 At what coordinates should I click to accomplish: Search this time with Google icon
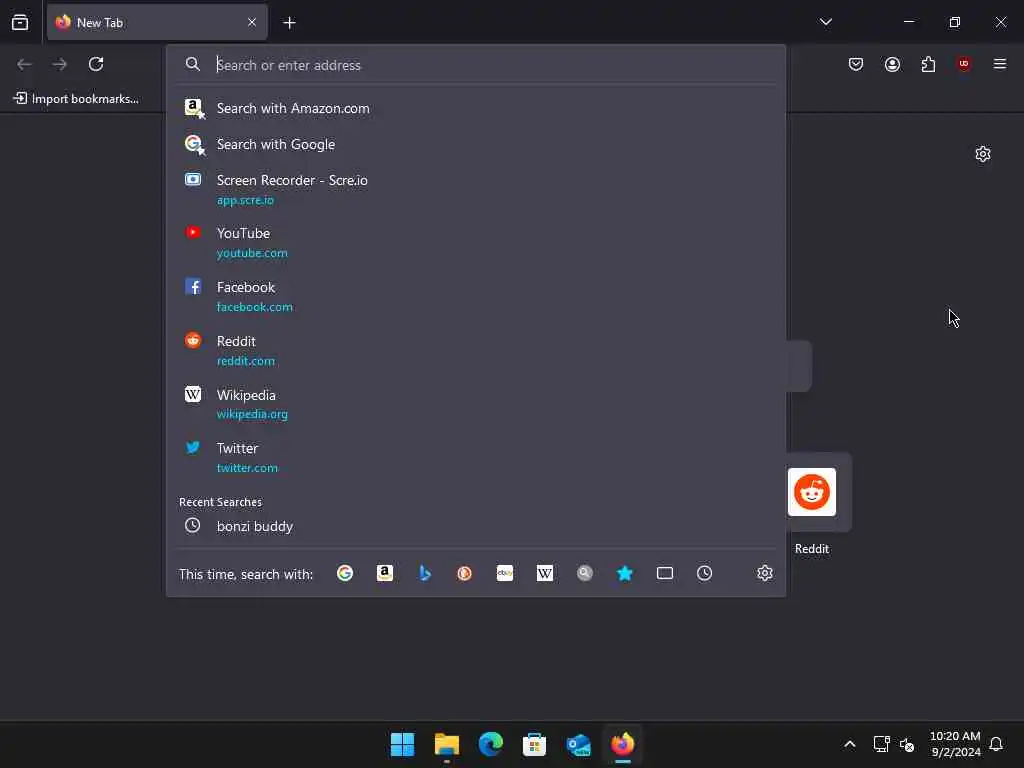click(x=345, y=573)
